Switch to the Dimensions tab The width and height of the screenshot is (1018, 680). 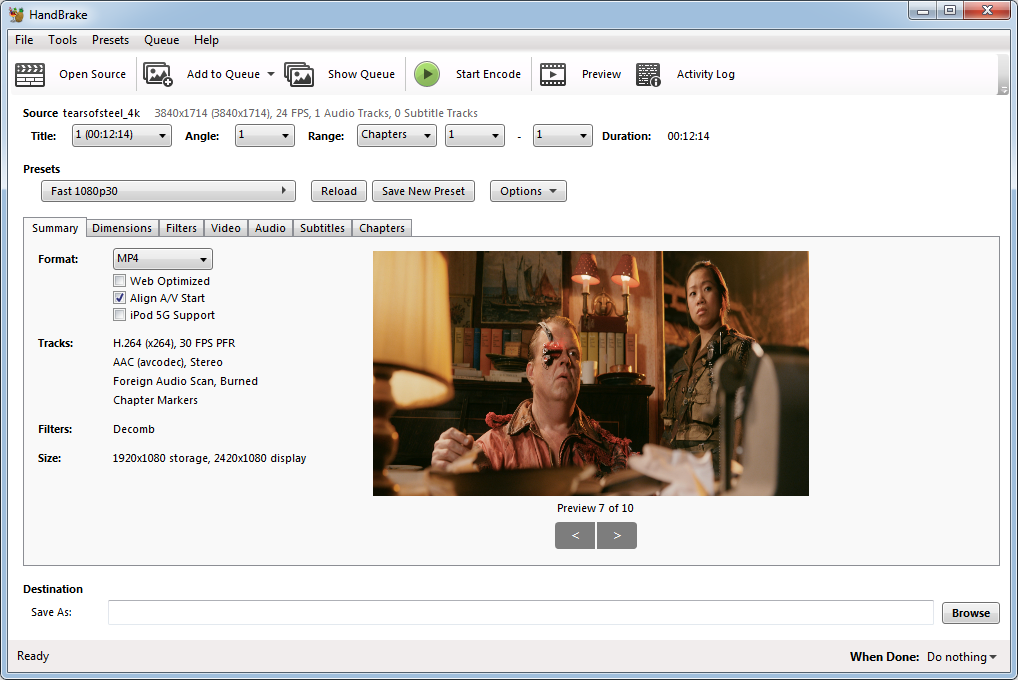(122, 228)
